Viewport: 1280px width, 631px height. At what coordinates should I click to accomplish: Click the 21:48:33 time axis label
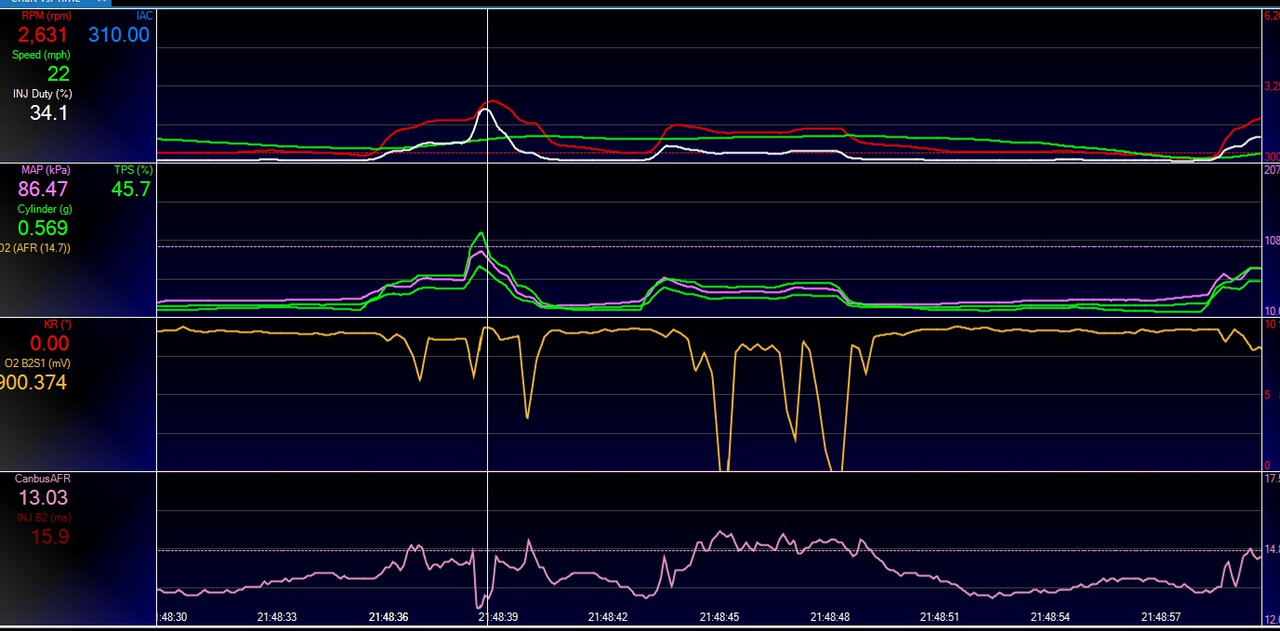click(277, 617)
